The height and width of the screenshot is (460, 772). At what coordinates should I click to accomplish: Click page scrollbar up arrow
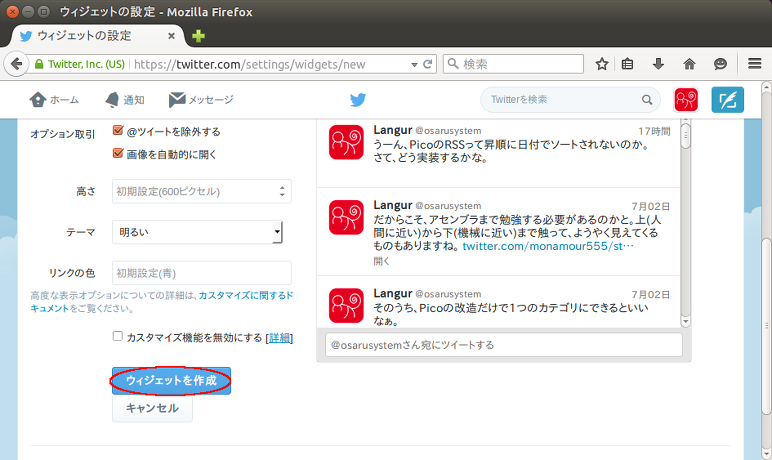(x=766, y=88)
